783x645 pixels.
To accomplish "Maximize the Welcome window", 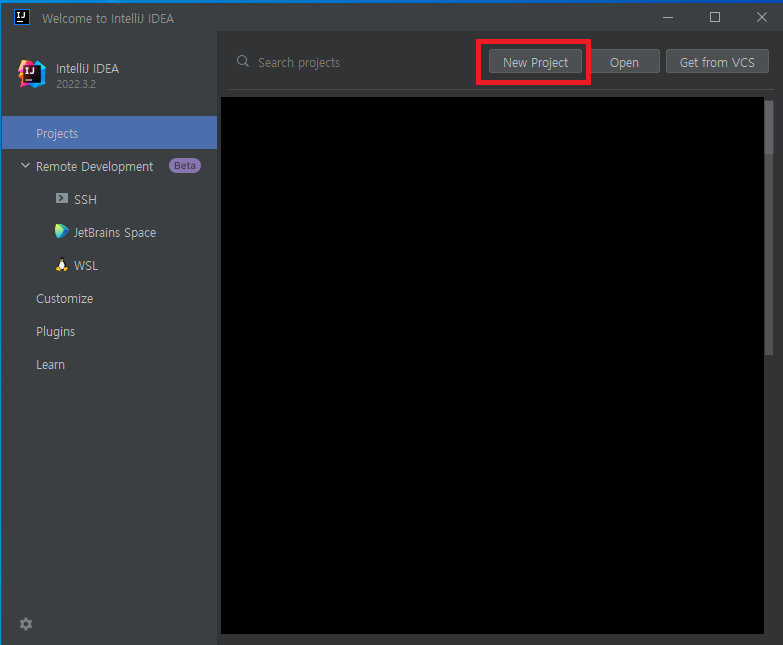I will click(715, 17).
